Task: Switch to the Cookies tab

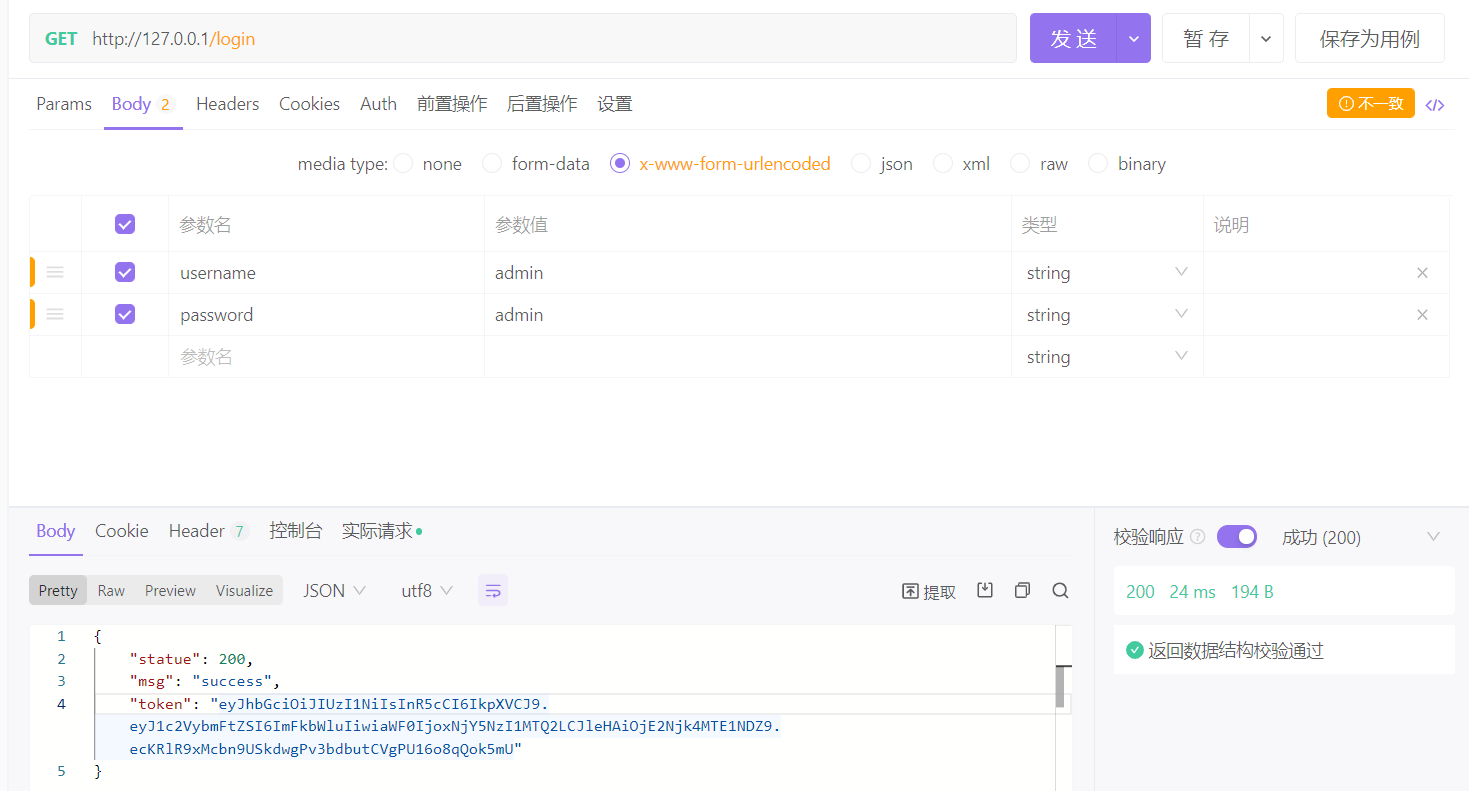Action: tap(309, 104)
